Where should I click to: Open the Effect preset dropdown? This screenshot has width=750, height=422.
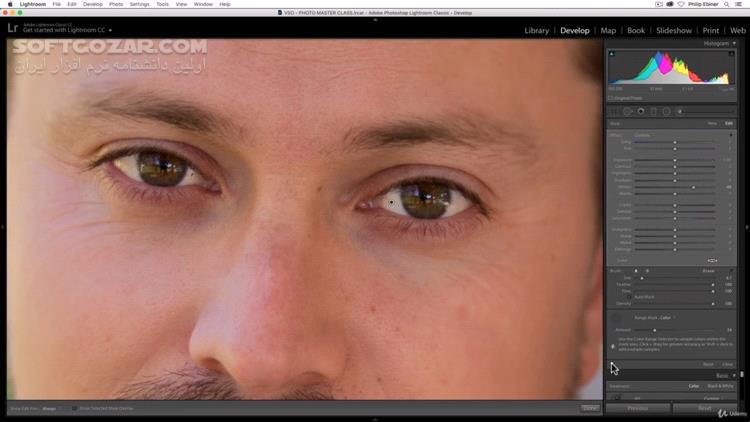(x=643, y=135)
